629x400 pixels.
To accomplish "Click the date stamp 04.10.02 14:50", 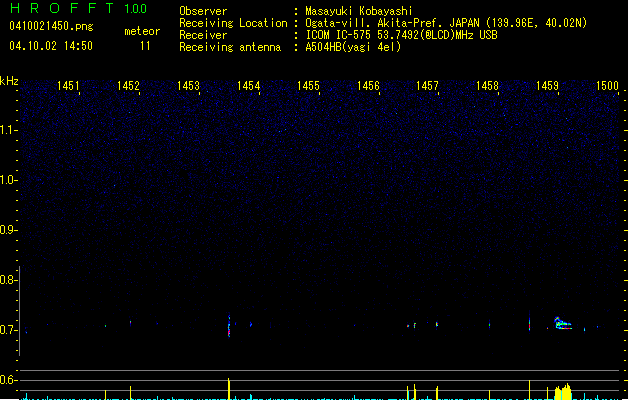I will 51,46.
